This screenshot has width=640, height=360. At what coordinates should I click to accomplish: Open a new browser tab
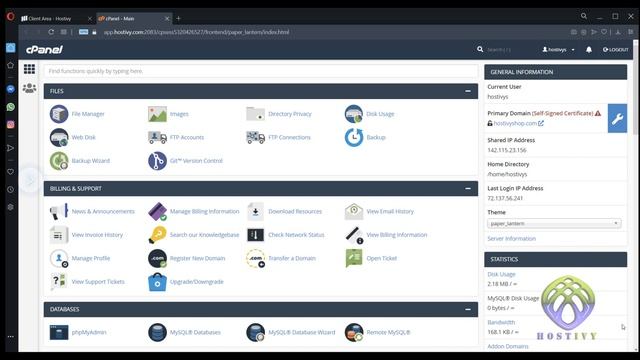coord(178,18)
